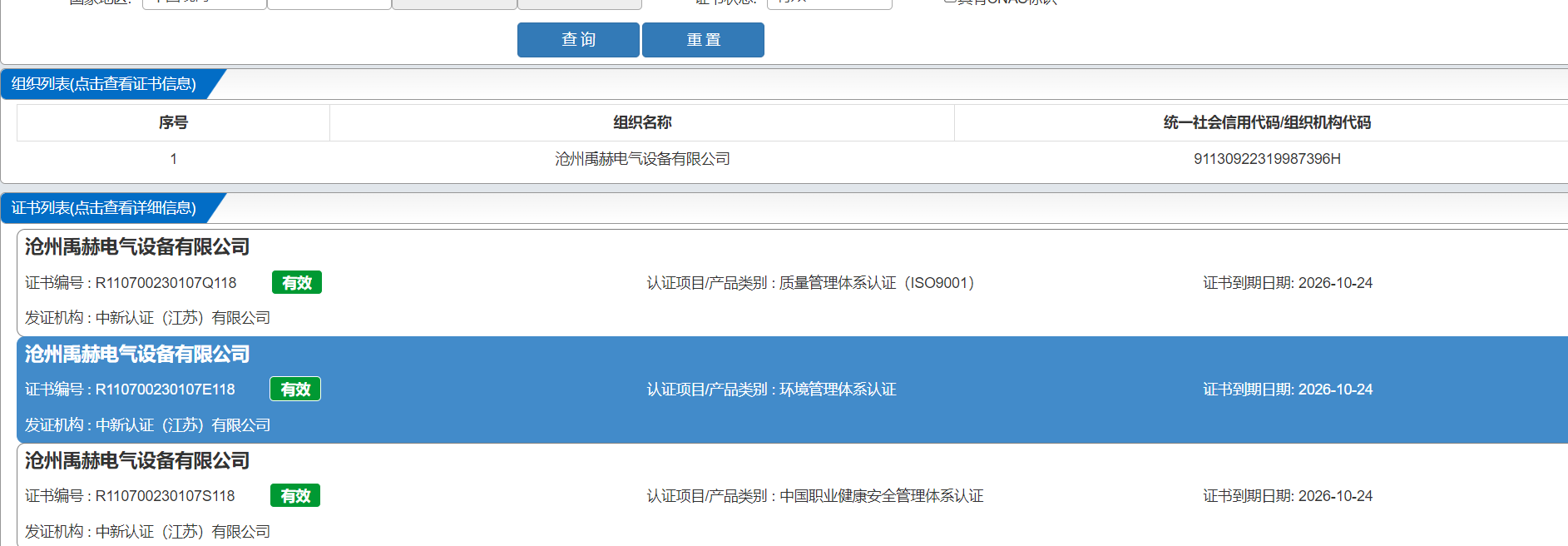This screenshot has height=546, width=1568.
Task: Open 沧州禹赫电气设备有限公司 in the organization table
Action: coord(642,159)
